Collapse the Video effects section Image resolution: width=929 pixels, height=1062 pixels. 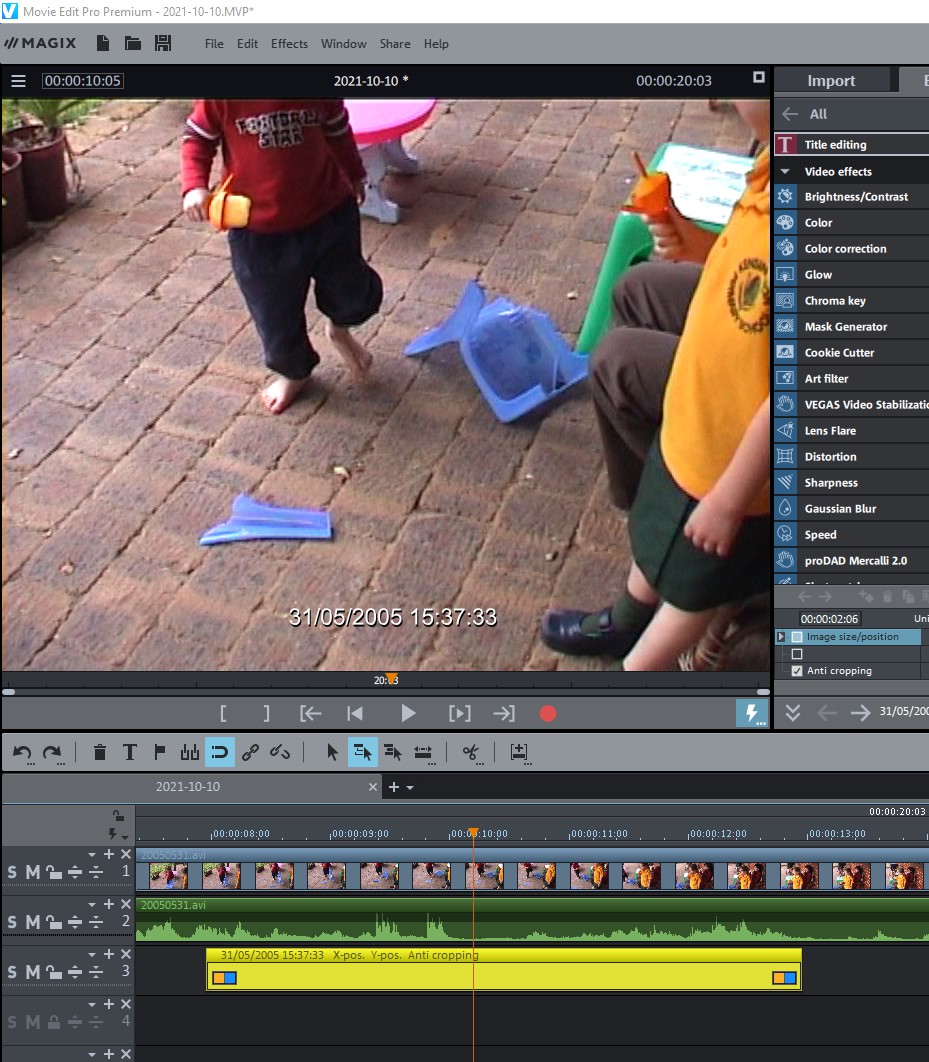pyautogui.click(x=785, y=172)
